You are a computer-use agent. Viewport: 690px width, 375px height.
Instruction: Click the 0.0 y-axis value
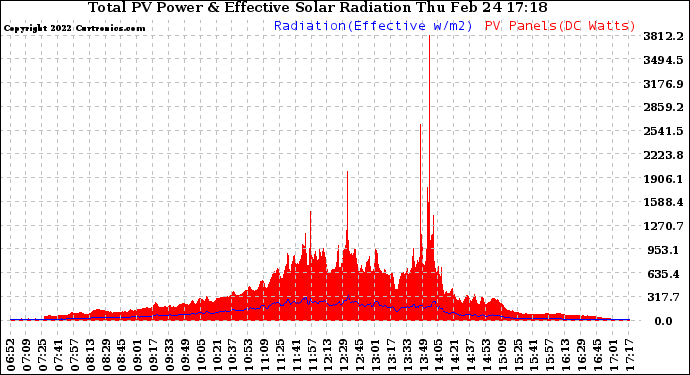pyautogui.click(x=663, y=321)
